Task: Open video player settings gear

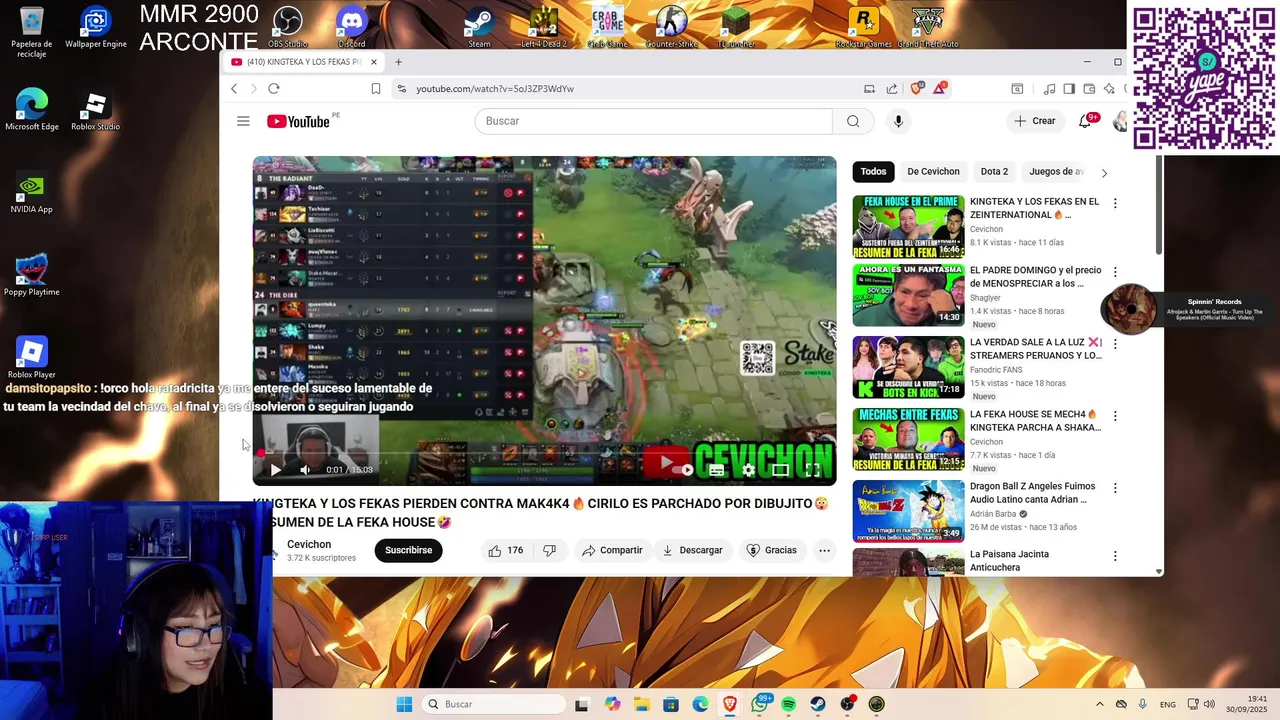Action: point(748,470)
